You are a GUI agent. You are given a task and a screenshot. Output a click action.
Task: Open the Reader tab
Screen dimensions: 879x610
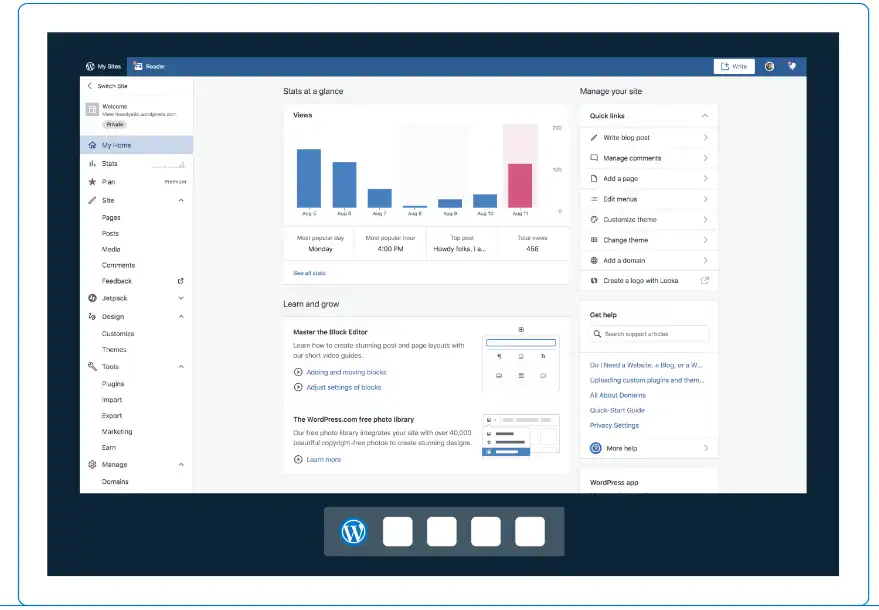click(x=149, y=66)
